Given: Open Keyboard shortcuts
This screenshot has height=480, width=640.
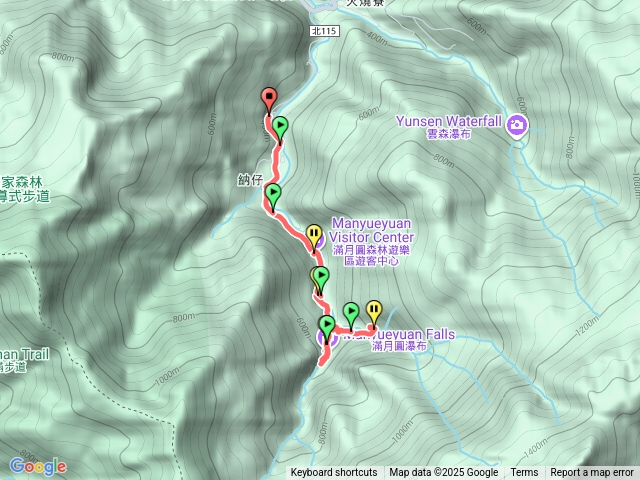Looking at the screenshot, I should click(334, 473).
